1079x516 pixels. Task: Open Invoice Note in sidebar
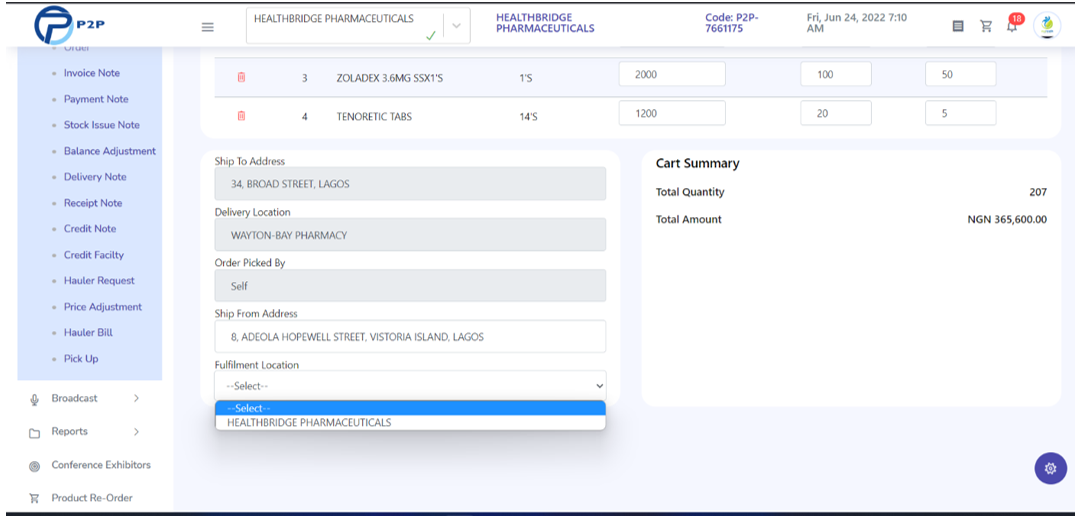[x=92, y=73]
